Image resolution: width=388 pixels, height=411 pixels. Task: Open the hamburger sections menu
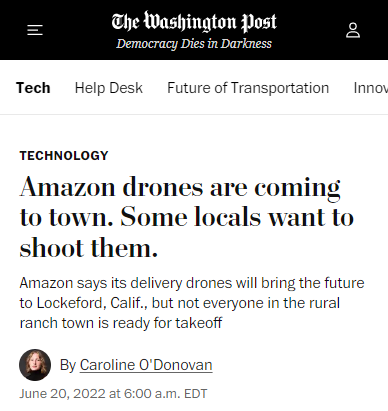[35, 30]
